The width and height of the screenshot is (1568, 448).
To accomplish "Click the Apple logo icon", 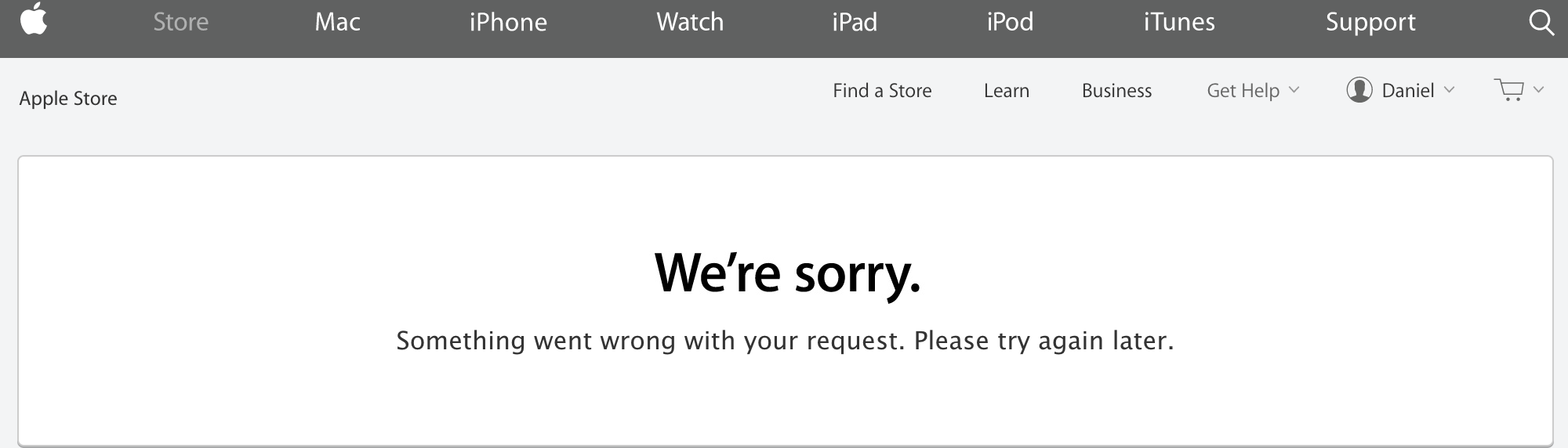I will point(34,19).
